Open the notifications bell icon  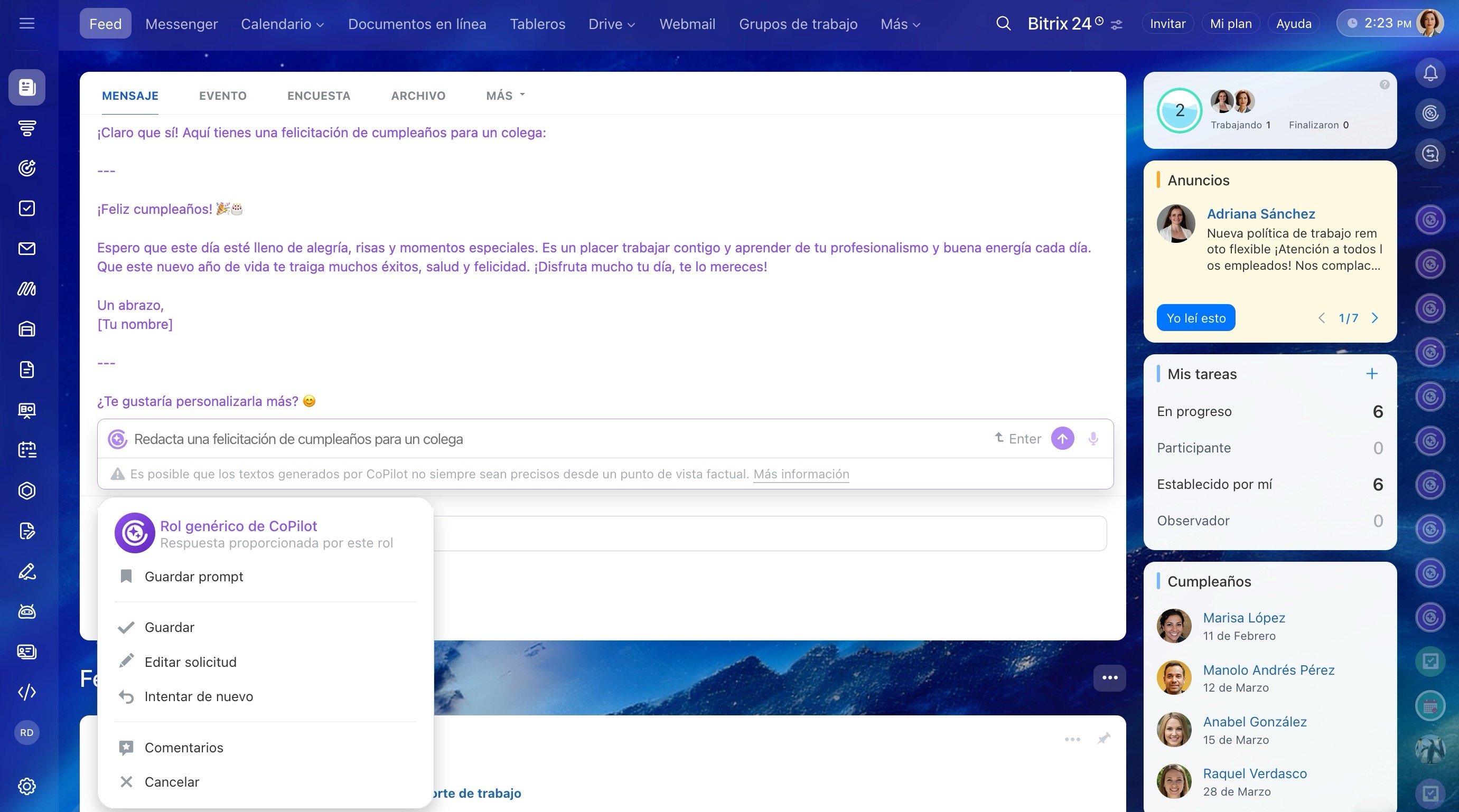click(1430, 73)
